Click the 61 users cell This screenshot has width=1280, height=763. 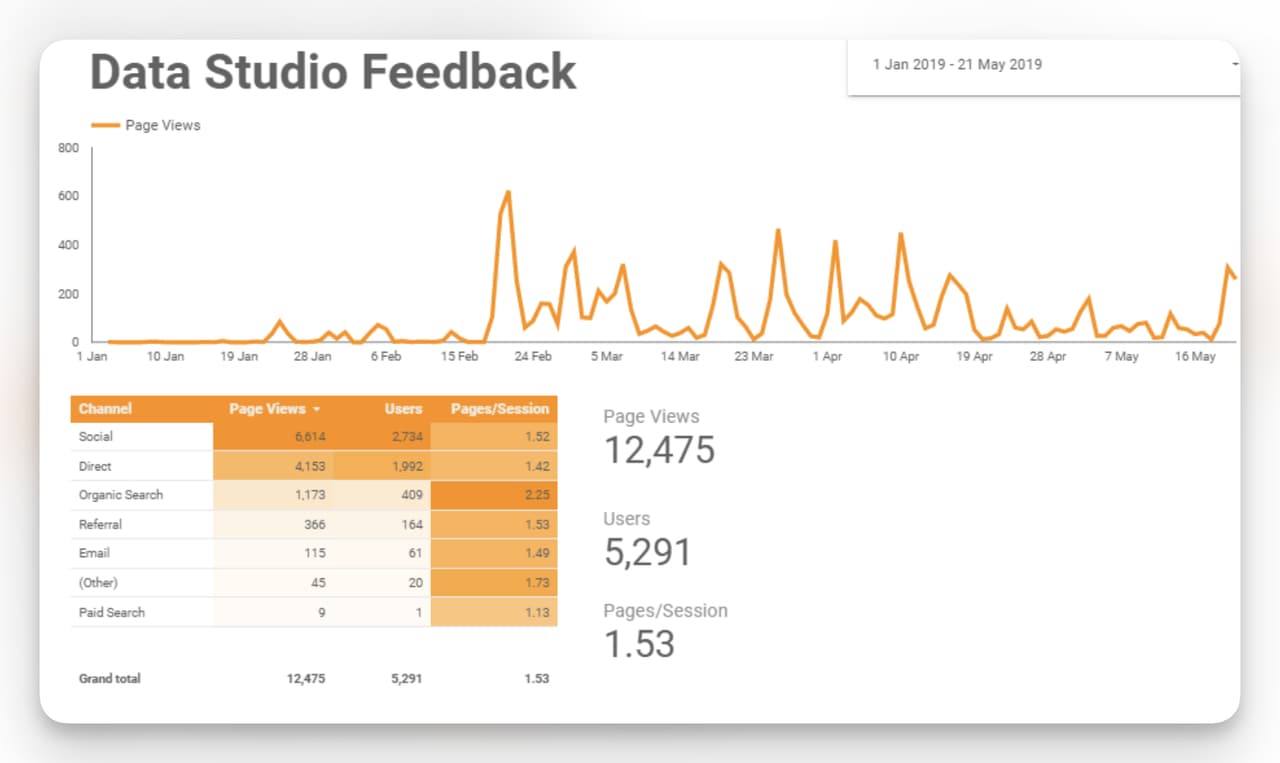pyautogui.click(x=382, y=553)
